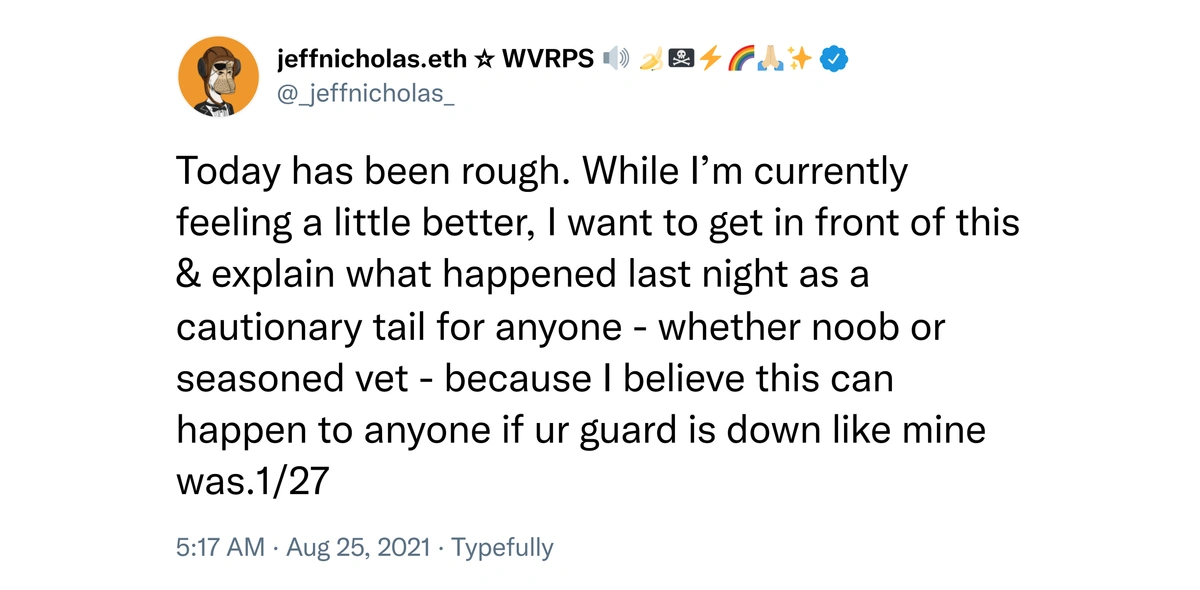The image size is (1200, 590).
Task: Click the rainbow emoji in name
Action: [739, 60]
